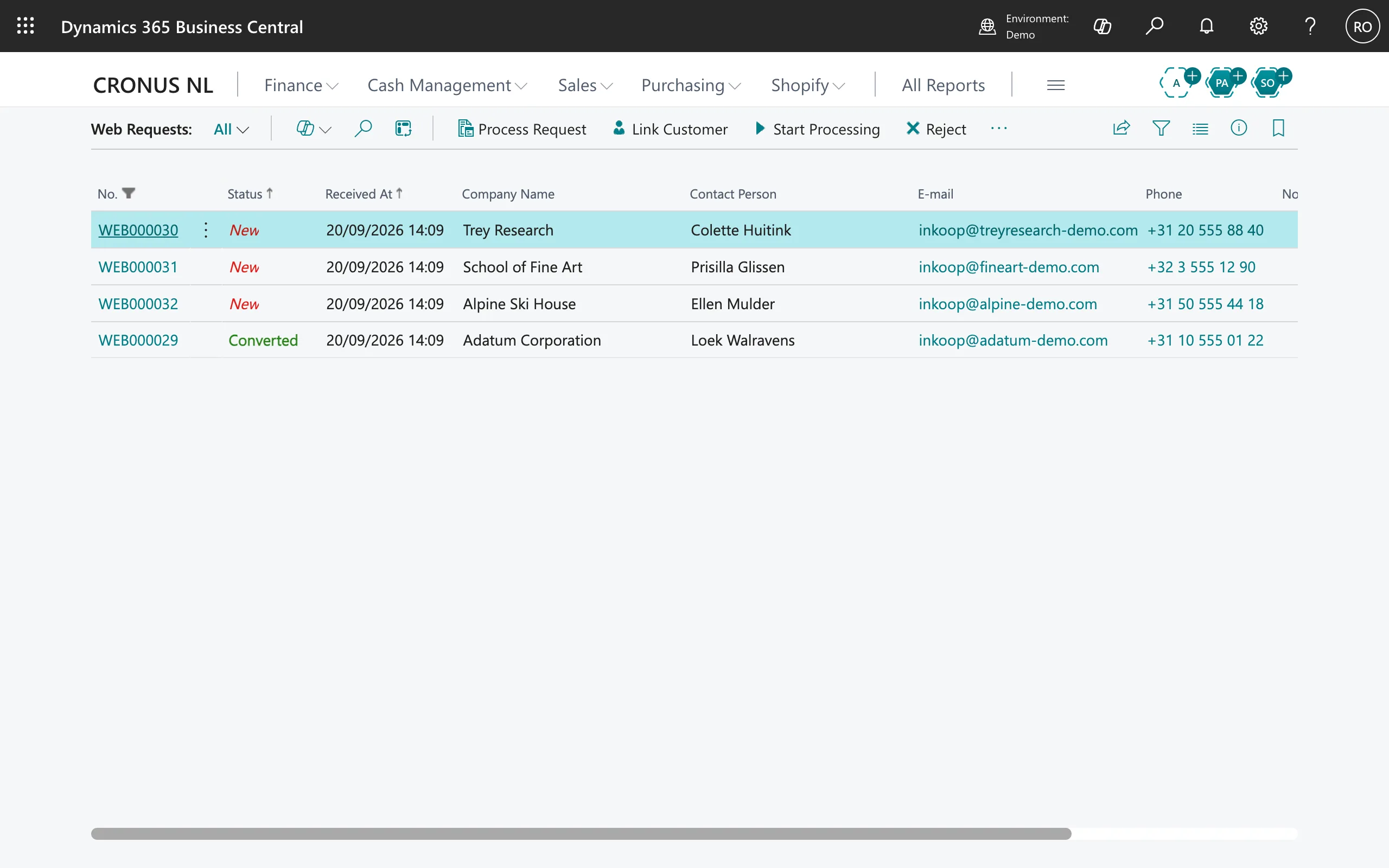Email inkoop@alpine-demo.com

pyautogui.click(x=1008, y=304)
